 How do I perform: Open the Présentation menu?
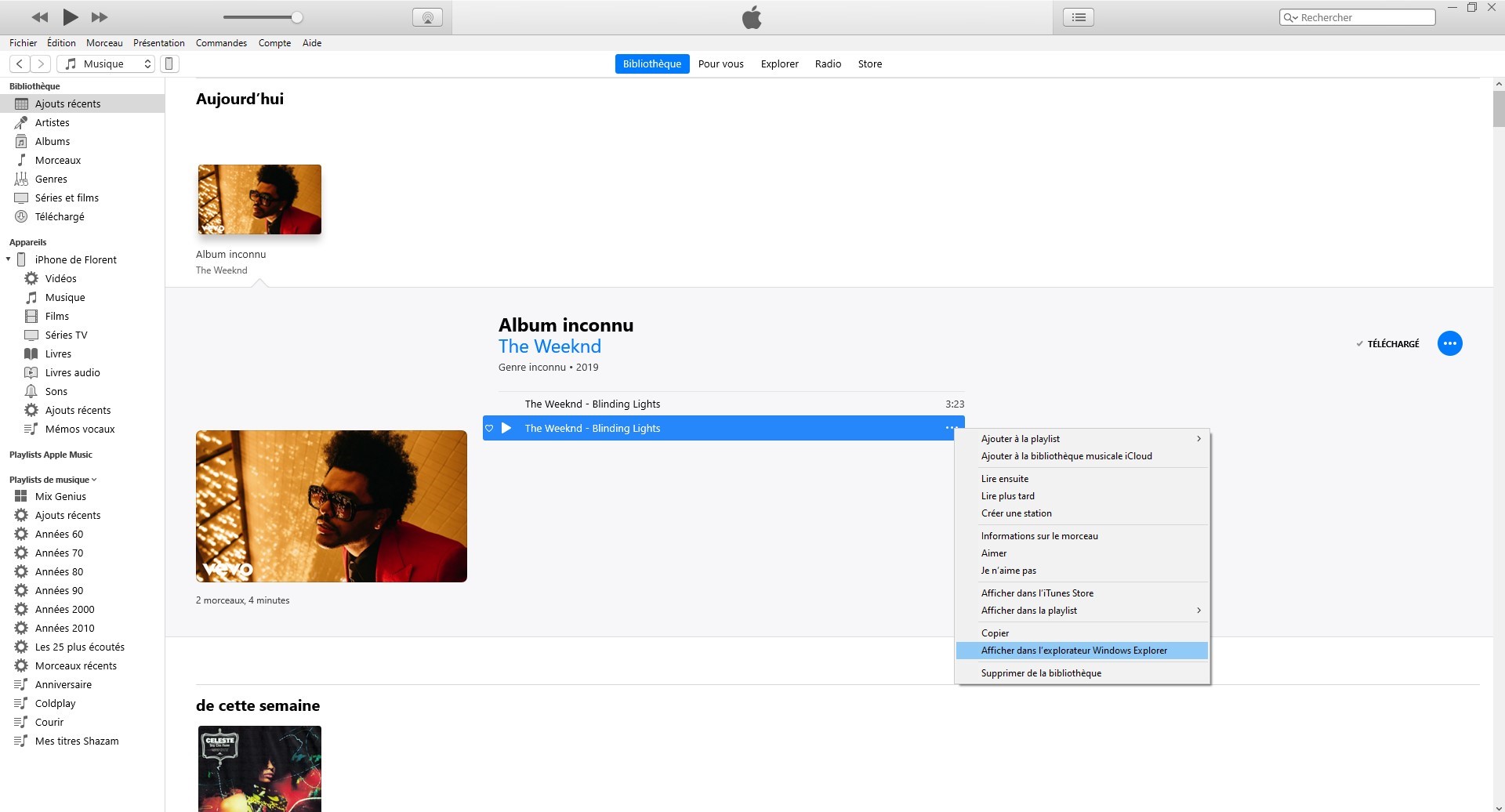coord(159,43)
